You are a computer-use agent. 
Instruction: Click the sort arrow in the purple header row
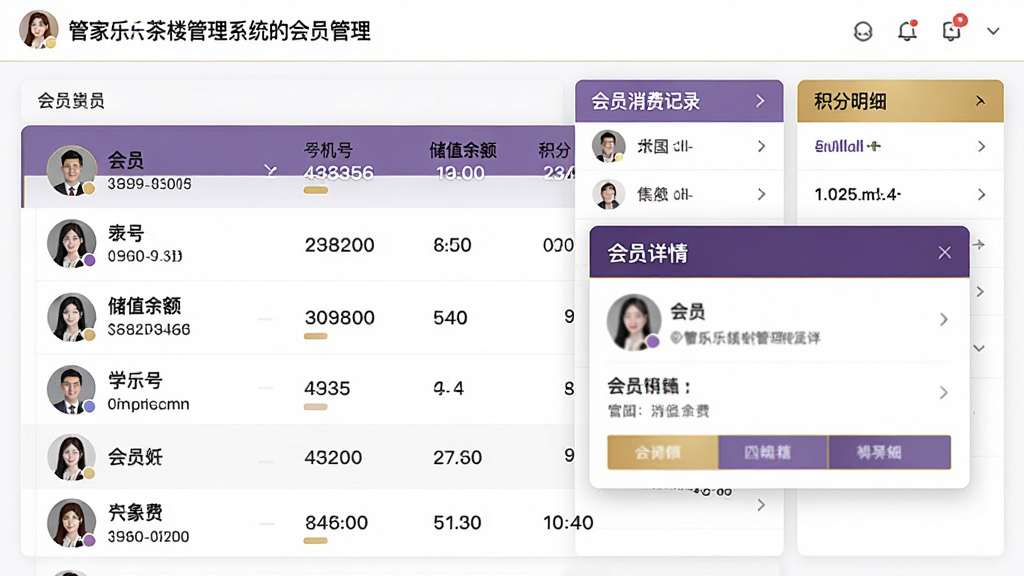pyautogui.click(x=270, y=171)
